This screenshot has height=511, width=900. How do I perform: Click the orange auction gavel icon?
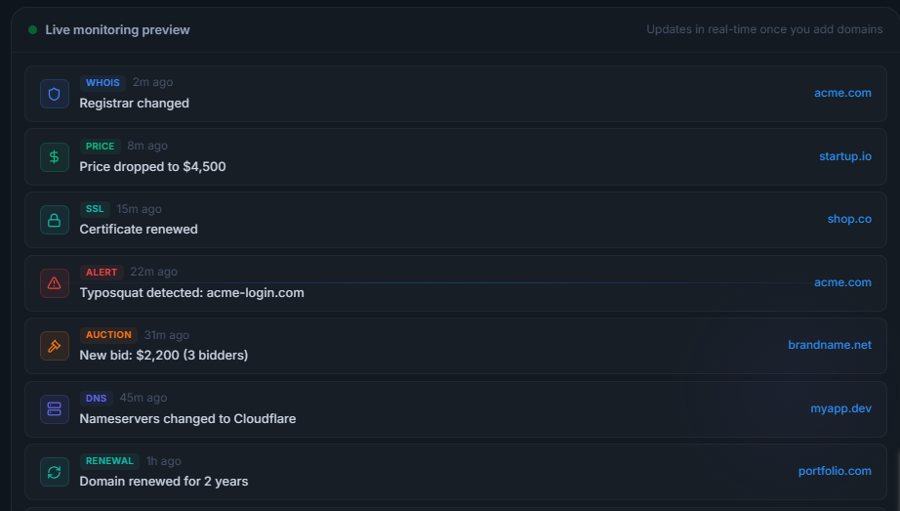pyautogui.click(x=55, y=346)
